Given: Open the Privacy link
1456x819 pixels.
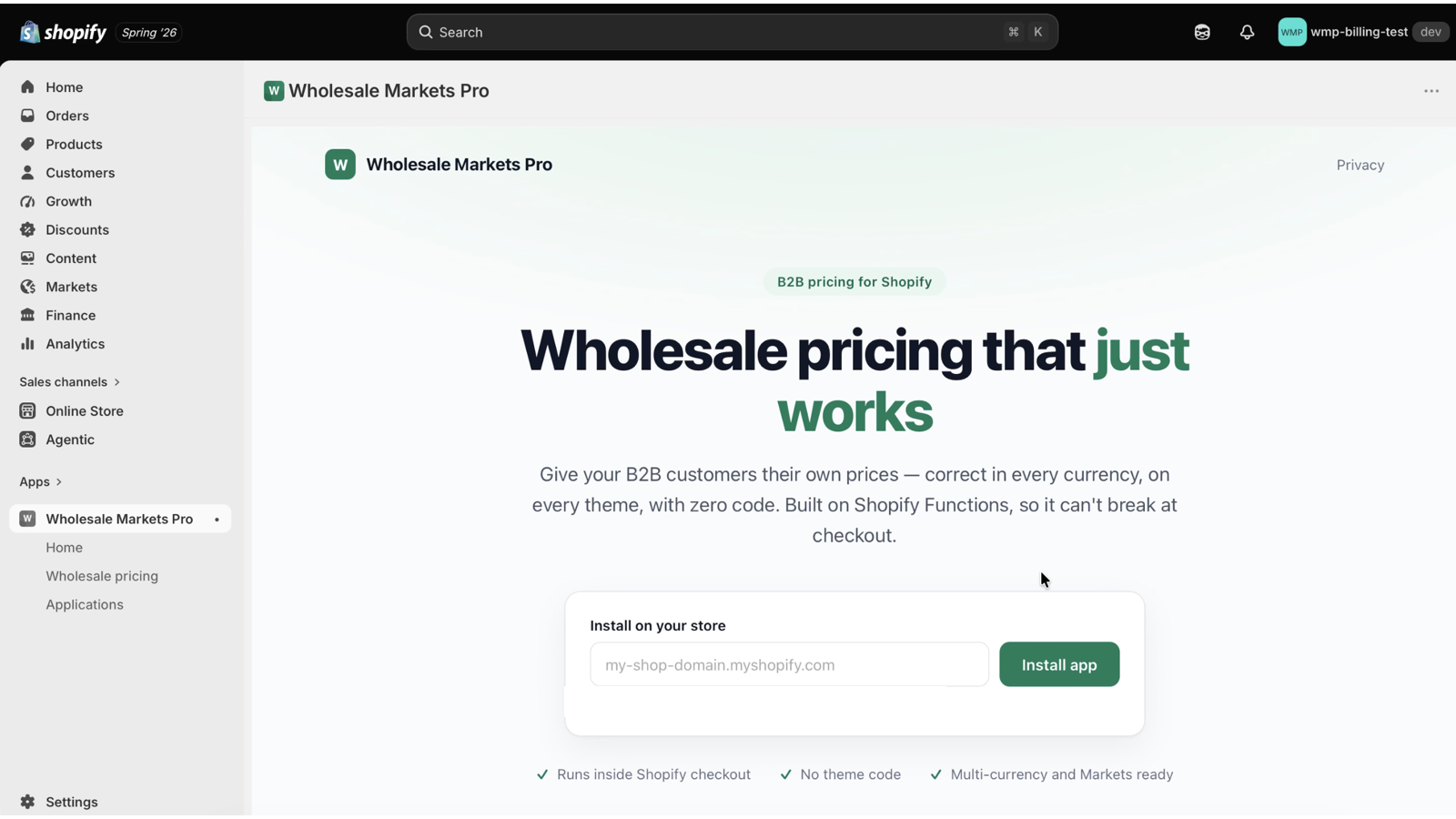Looking at the screenshot, I should [x=1360, y=165].
